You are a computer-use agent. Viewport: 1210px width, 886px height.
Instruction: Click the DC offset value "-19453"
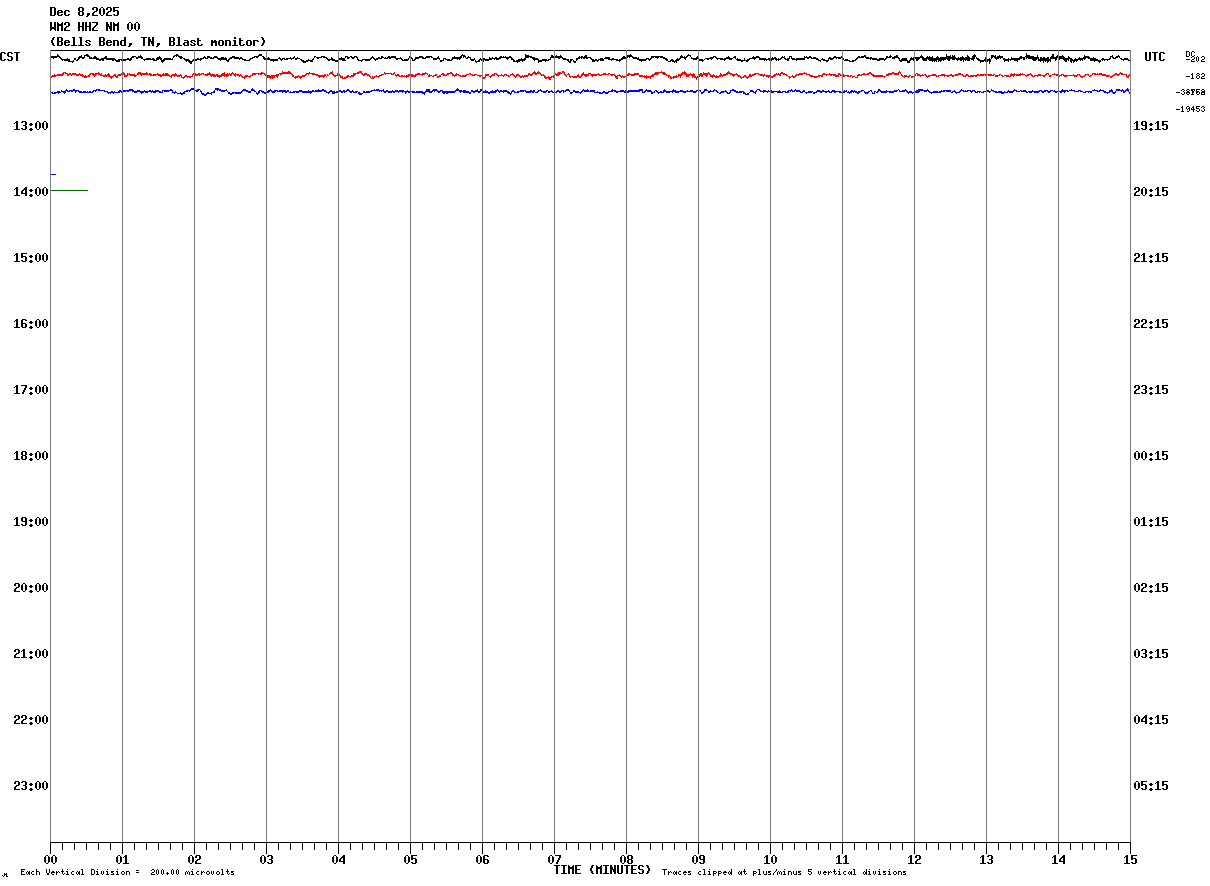point(1190,109)
